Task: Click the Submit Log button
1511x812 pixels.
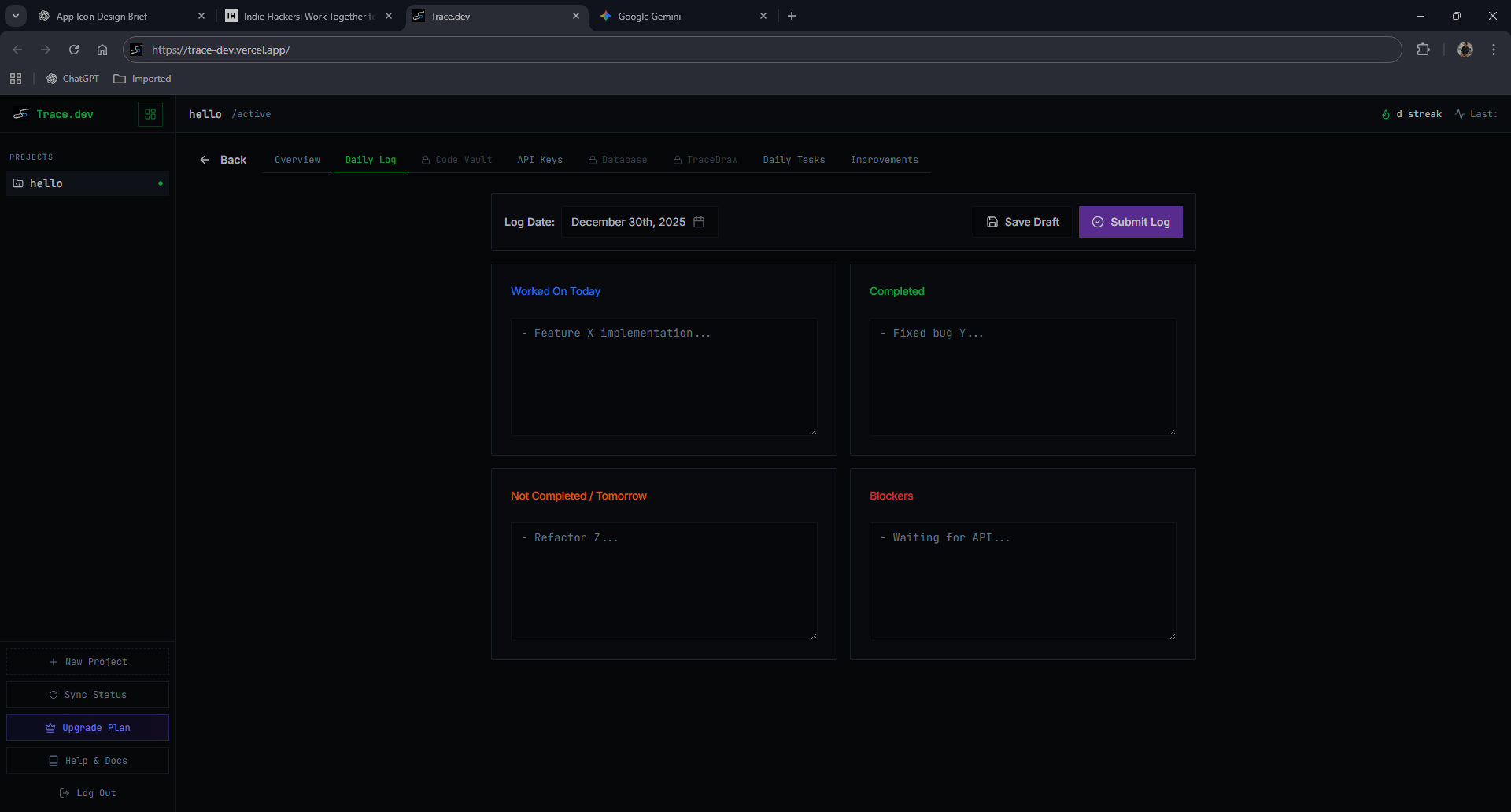Action: click(1131, 222)
